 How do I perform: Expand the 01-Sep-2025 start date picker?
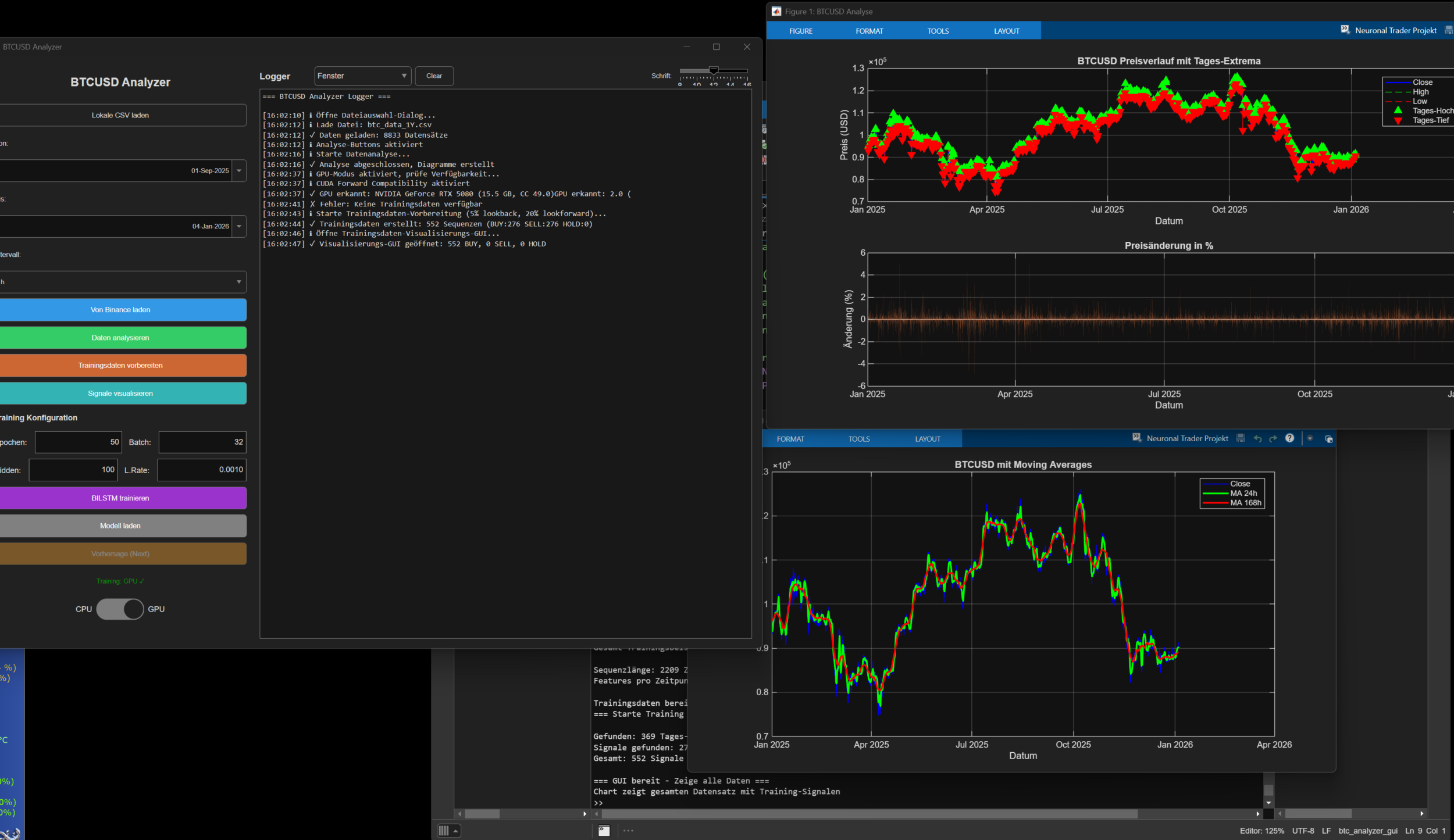(239, 171)
